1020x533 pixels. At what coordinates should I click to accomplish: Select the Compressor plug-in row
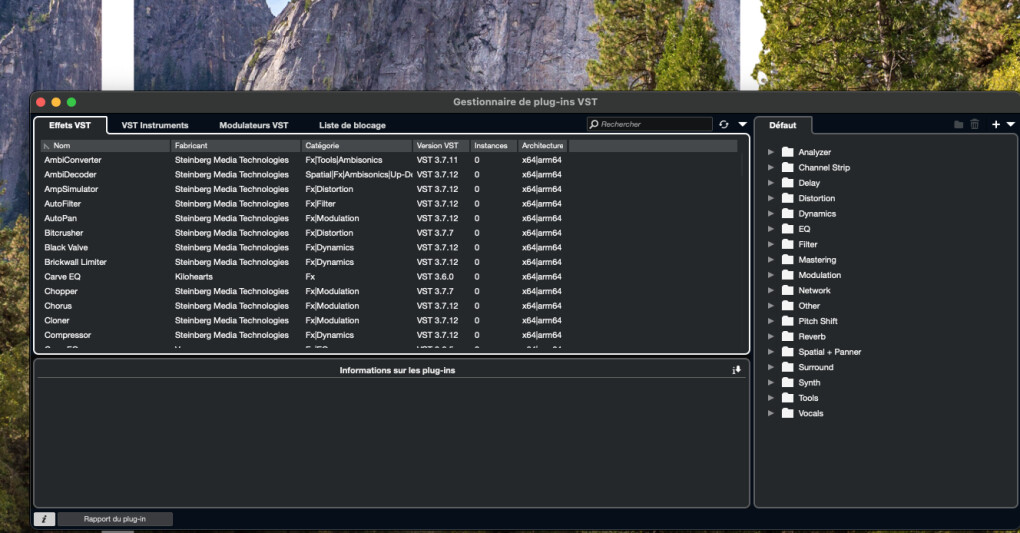click(x=389, y=335)
